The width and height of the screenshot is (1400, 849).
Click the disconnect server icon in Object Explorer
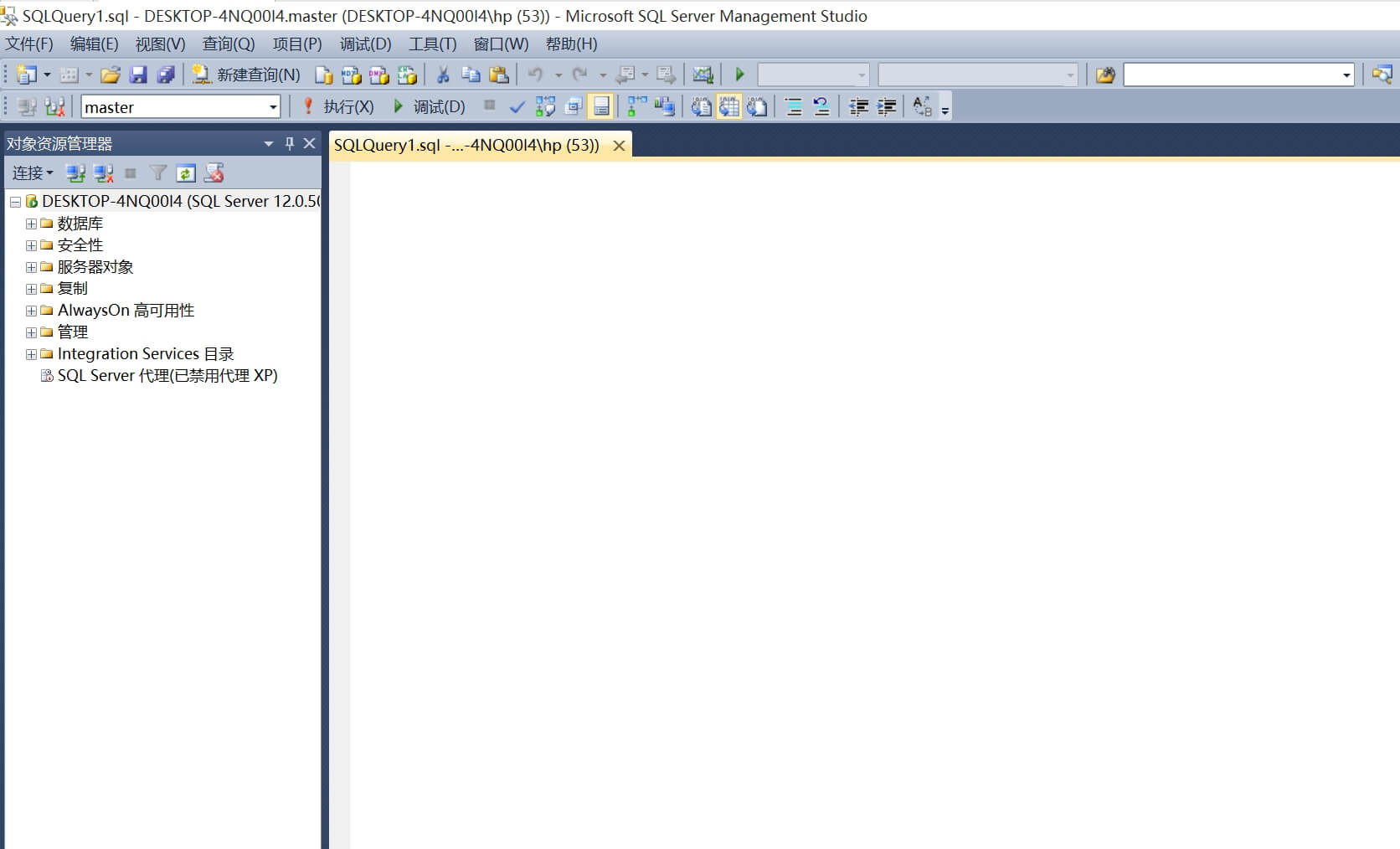pos(104,173)
